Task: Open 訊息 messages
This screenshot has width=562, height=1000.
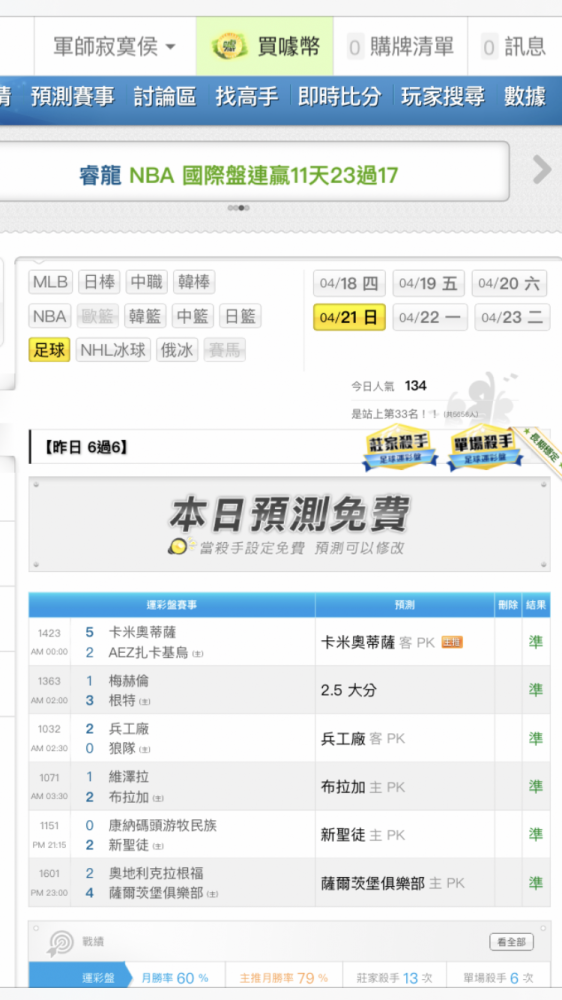Action: click(x=514, y=47)
